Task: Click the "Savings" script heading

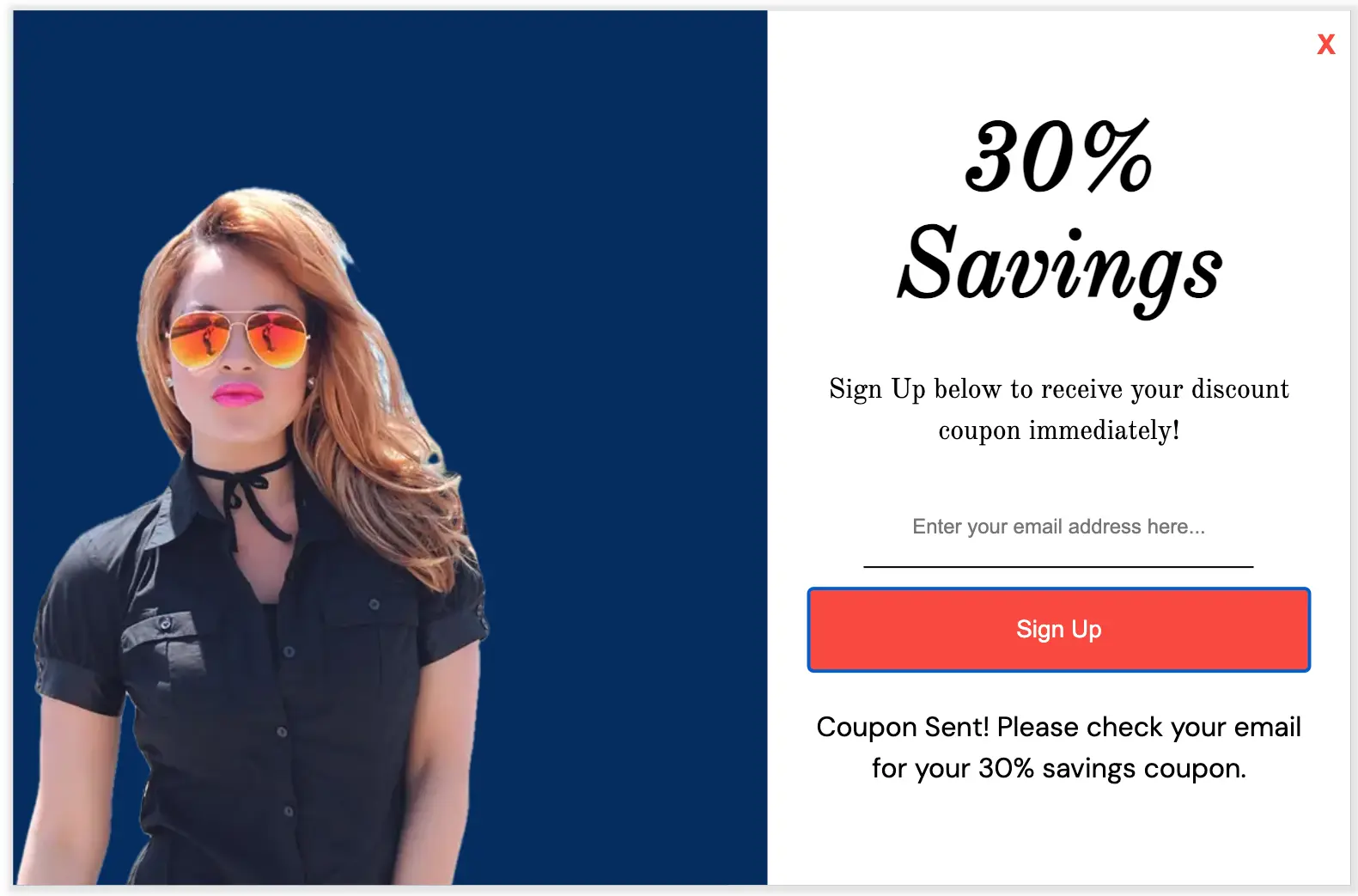Action: [1058, 266]
